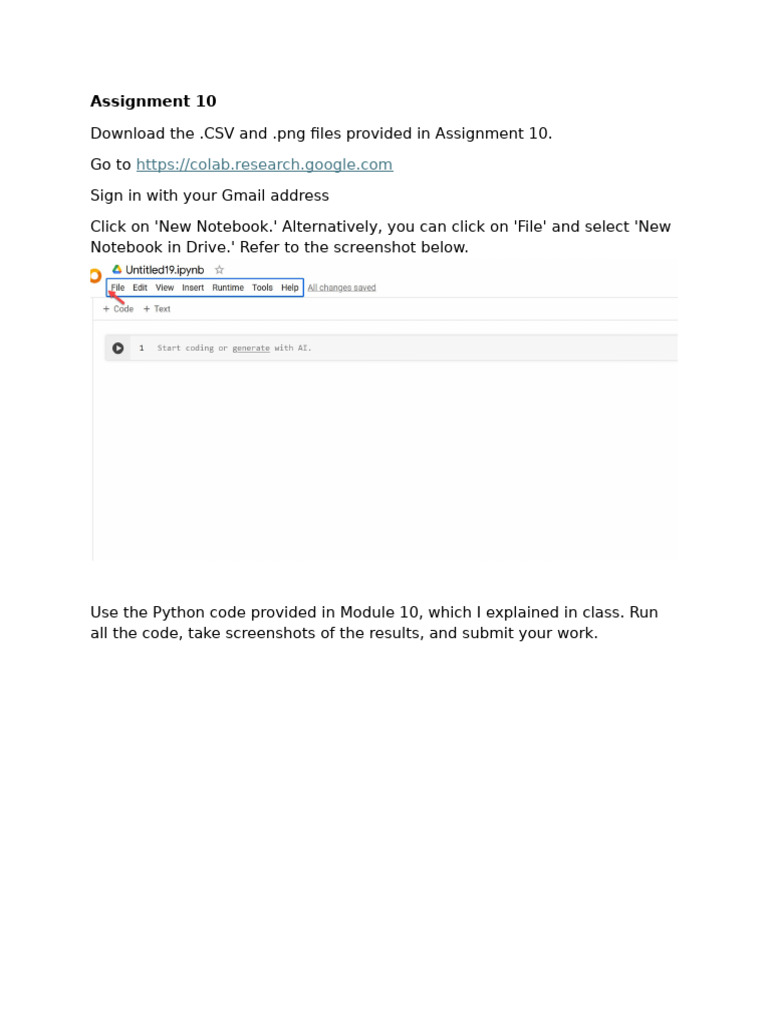The width and height of the screenshot is (768, 1024).
Task: Click the 'All changes saved' status link
Action: tap(342, 287)
